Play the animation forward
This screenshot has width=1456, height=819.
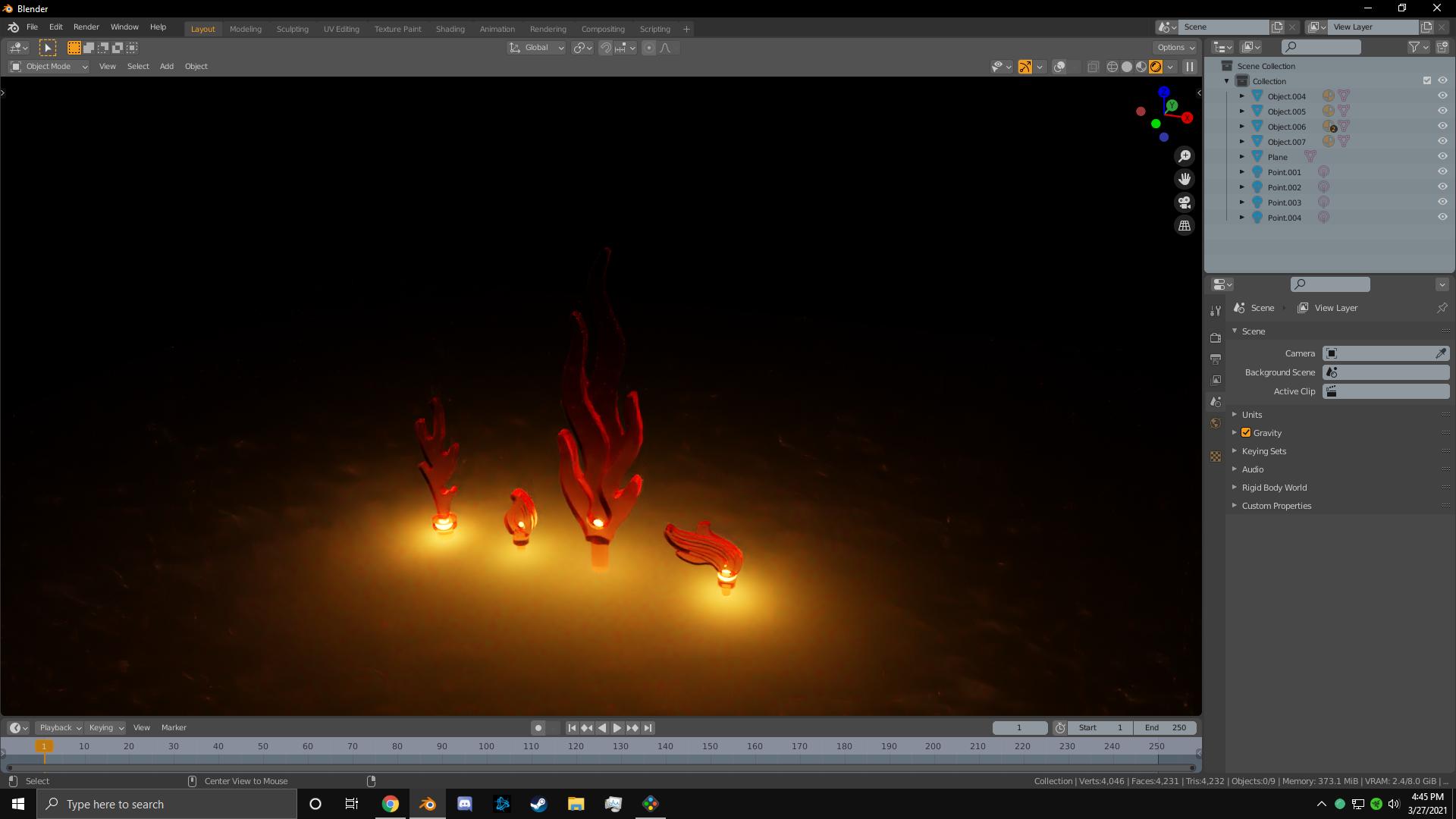(x=617, y=728)
